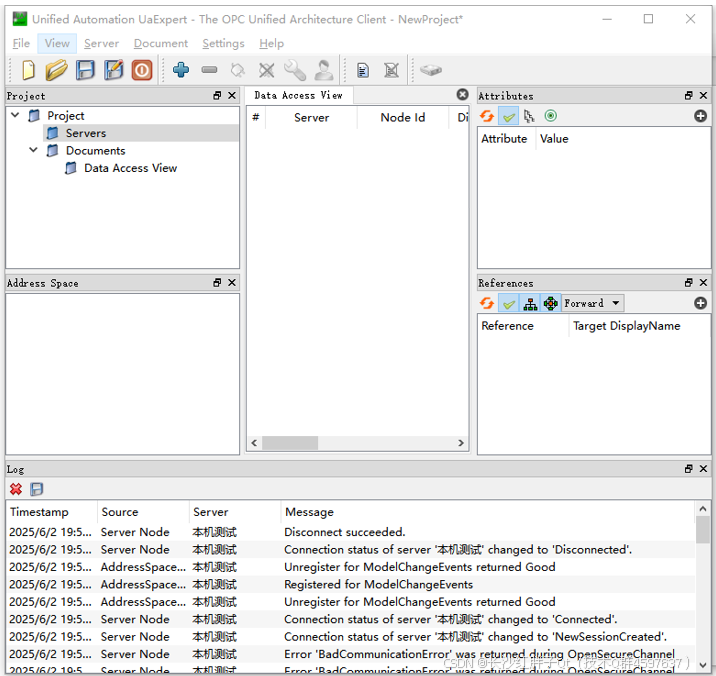Undock the References panel
The width and height of the screenshot is (716, 676).
point(689,282)
